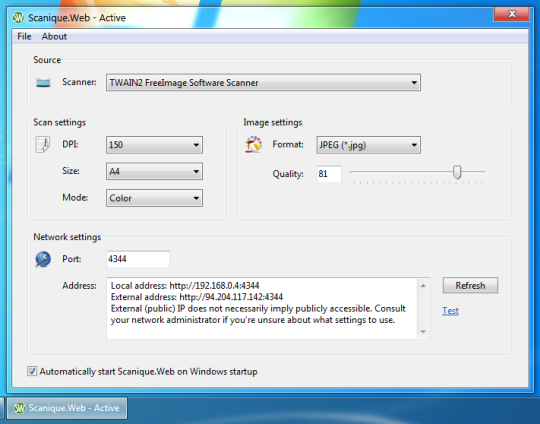Click the Scanique.Web taskbar button

pyautogui.click(x=67, y=408)
